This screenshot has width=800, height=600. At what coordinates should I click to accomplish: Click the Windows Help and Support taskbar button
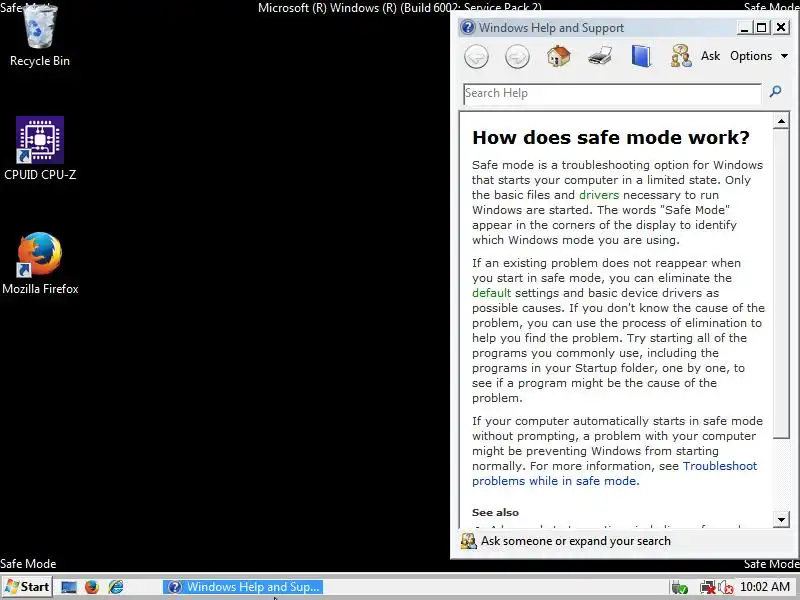point(243,587)
